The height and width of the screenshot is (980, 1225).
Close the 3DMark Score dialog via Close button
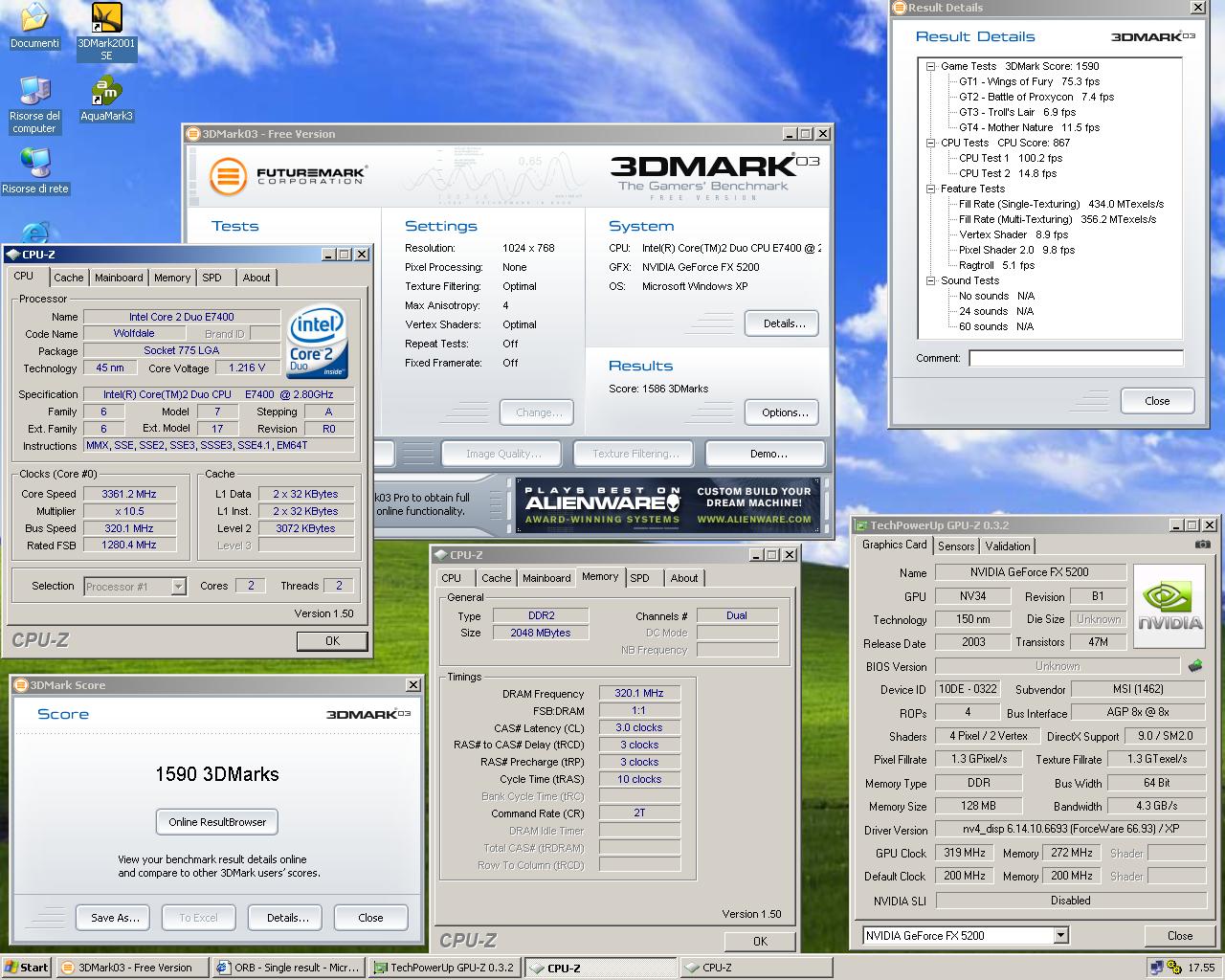click(x=370, y=917)
